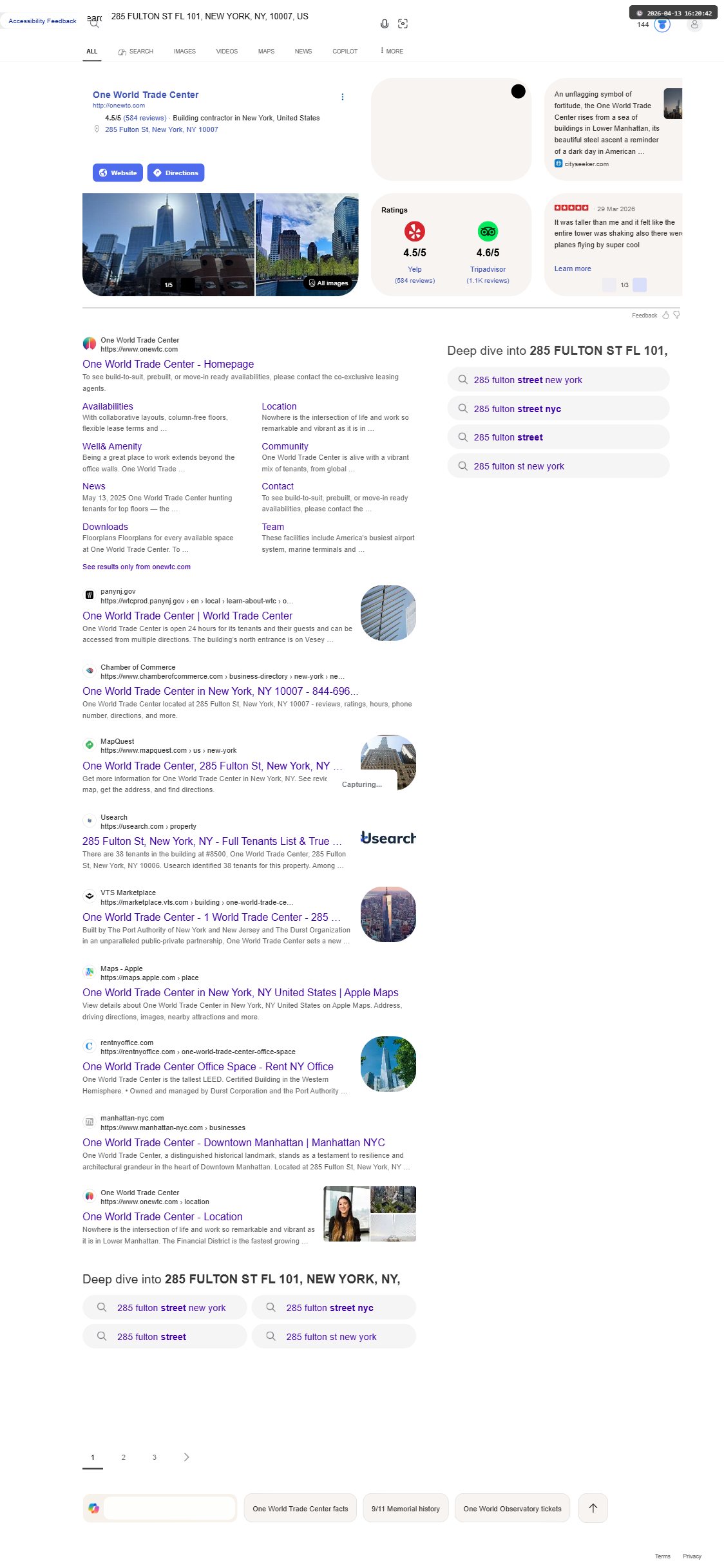Click the rentnyoffice.com favicon
Viewport: 724px width, 1568px height.
90,1046
